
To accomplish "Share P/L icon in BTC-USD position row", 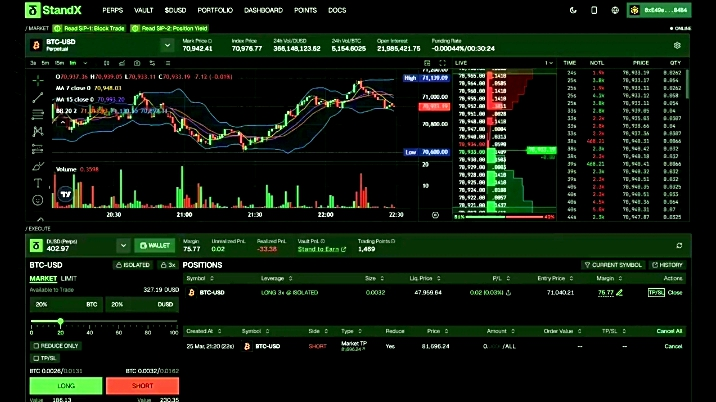I will (x=509, y=292).
